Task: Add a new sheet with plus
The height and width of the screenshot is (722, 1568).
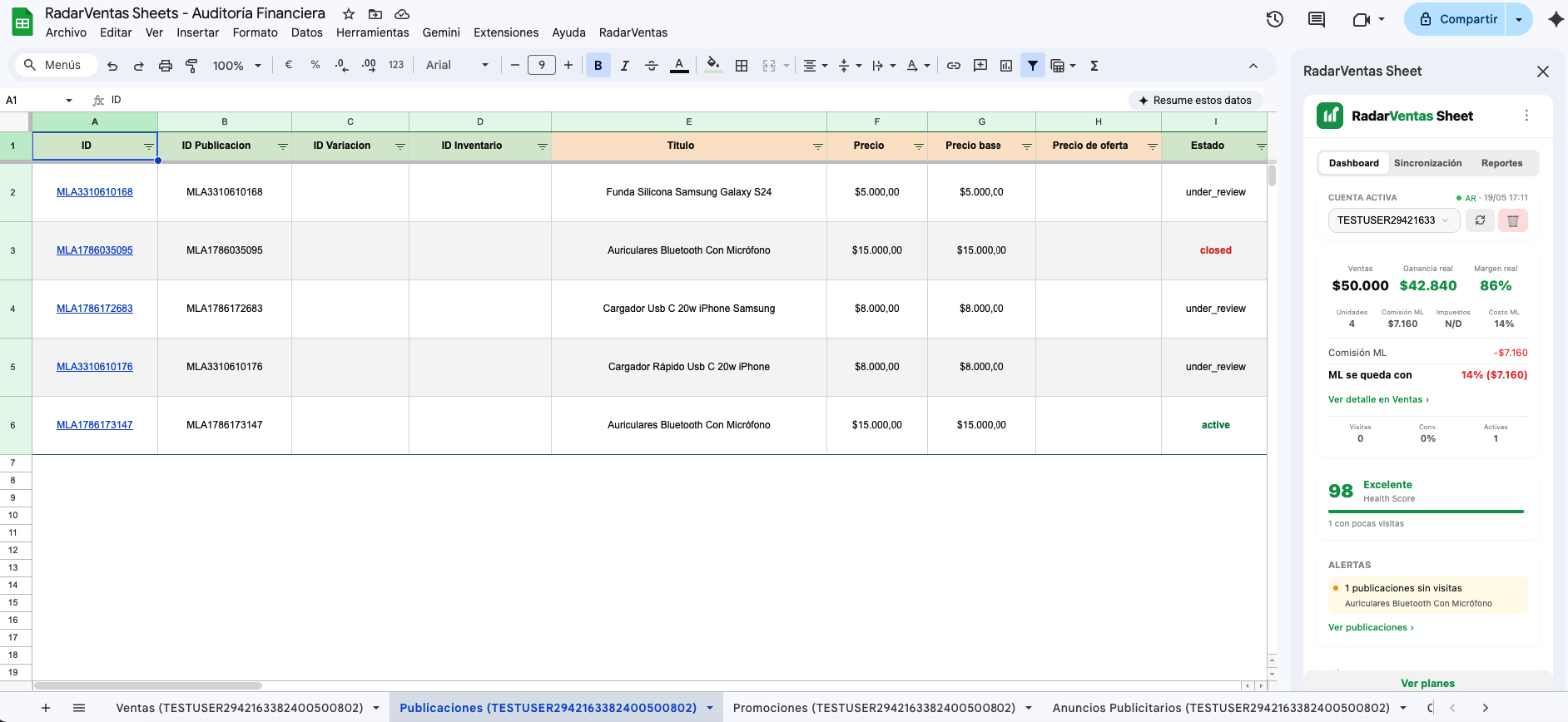Action: coord(46,708)
